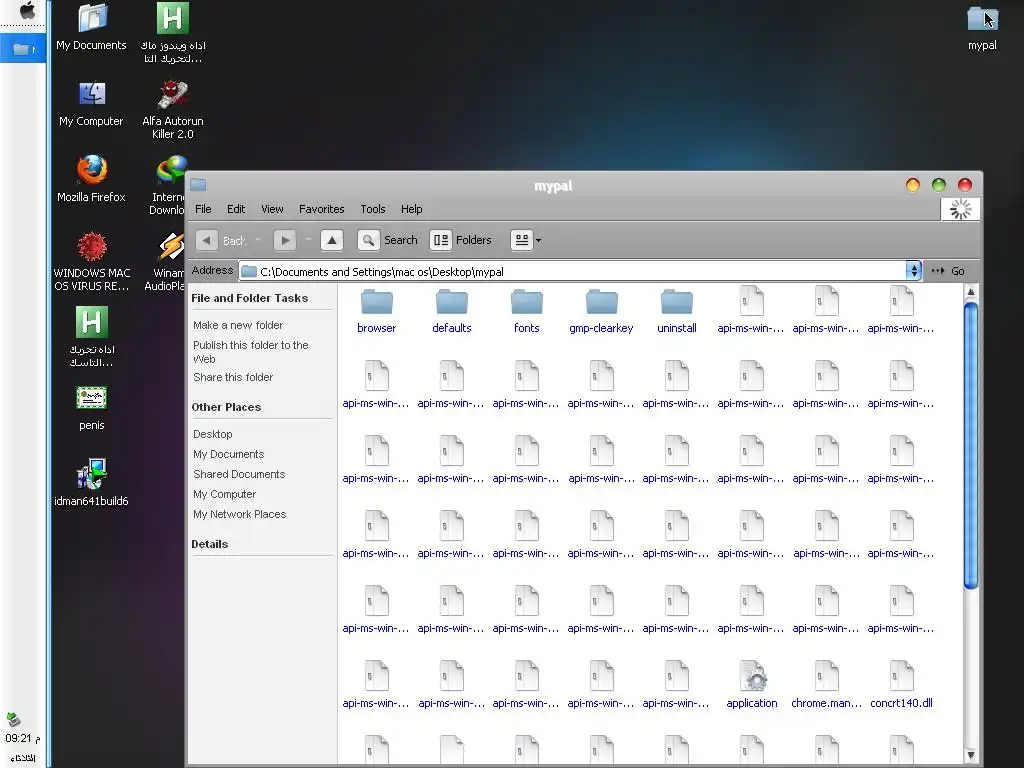Click Make a new folder
The height and width of the screenshot is (768, 1024).
(x=238, y=325)
